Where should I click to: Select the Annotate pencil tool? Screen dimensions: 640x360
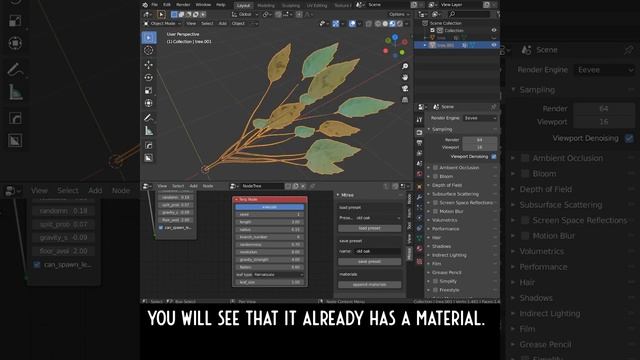(149, 118)
